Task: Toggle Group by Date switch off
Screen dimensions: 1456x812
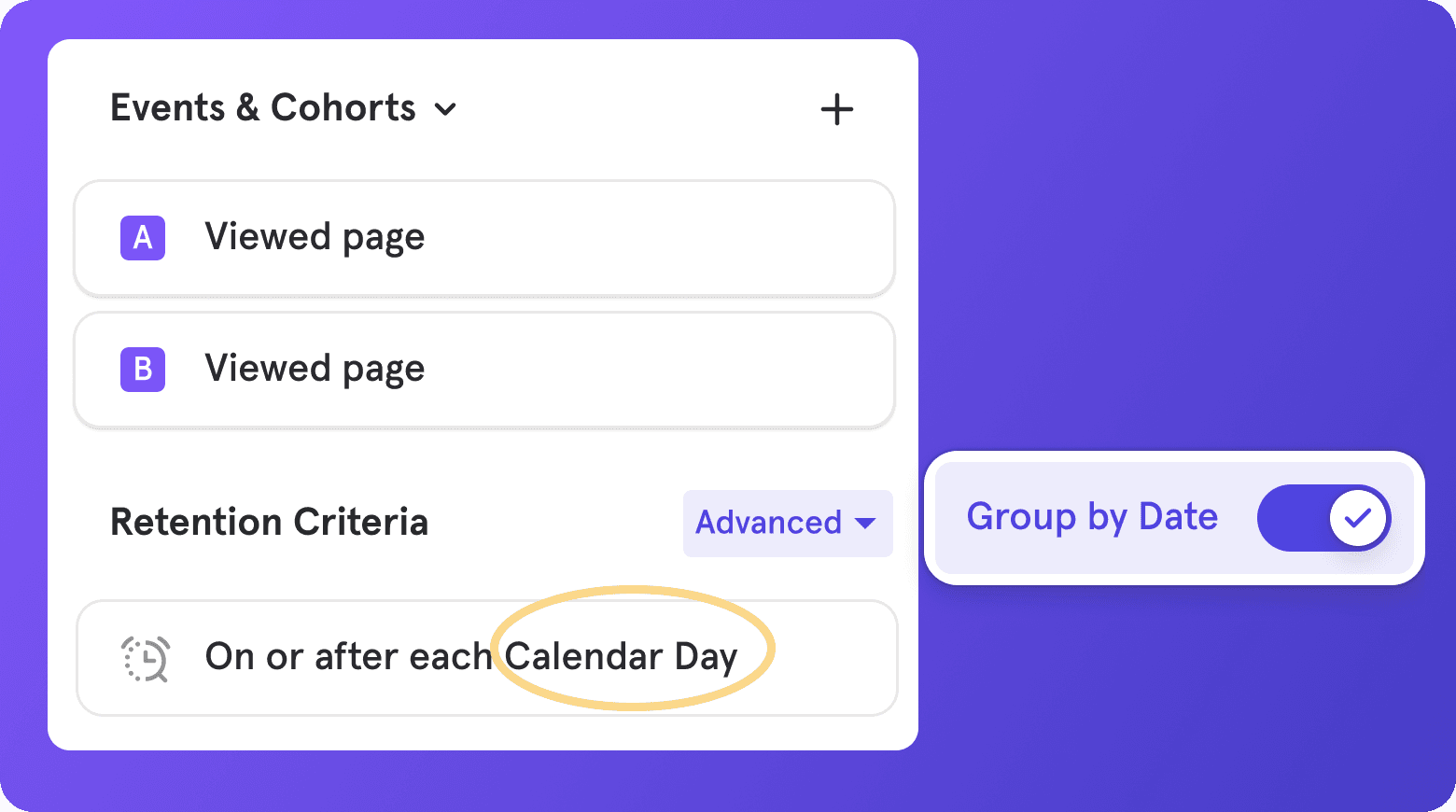Action: pyautogui.click(x=1323, y=517)
